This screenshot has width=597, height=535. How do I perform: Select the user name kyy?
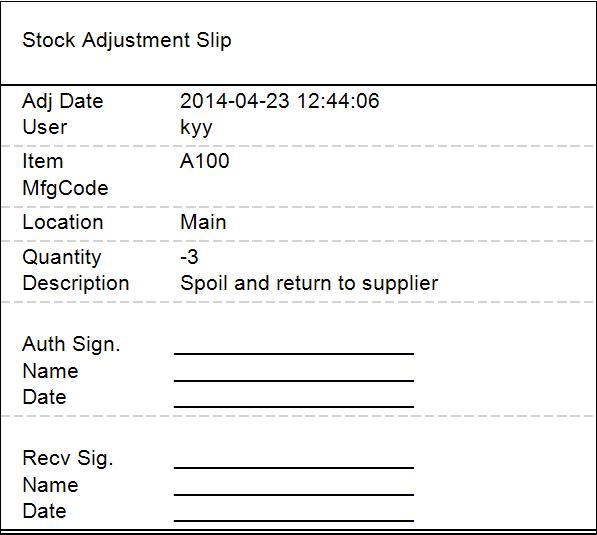click(196, 128)
